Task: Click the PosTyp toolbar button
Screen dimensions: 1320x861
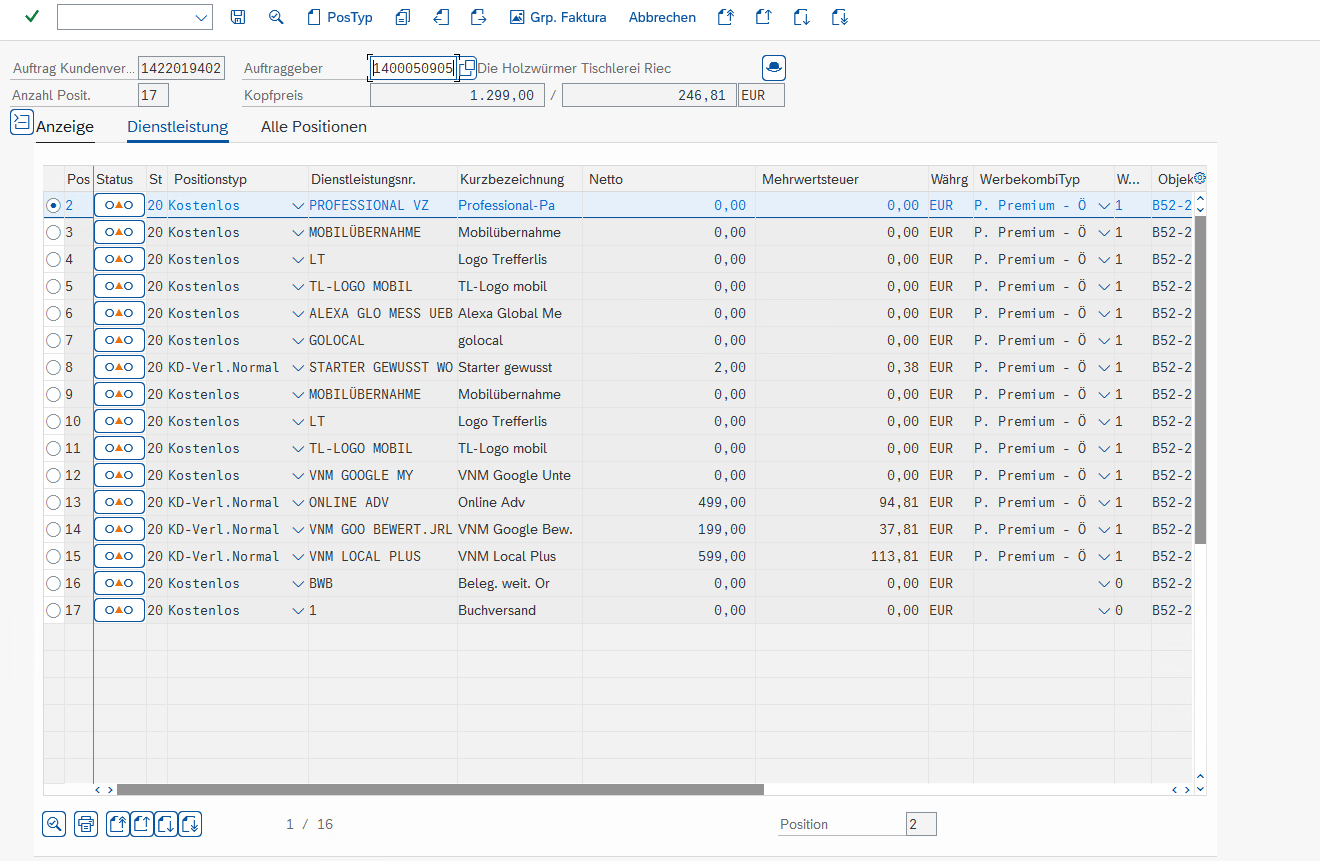Action: pyautogui.click(x=340, y=17)
